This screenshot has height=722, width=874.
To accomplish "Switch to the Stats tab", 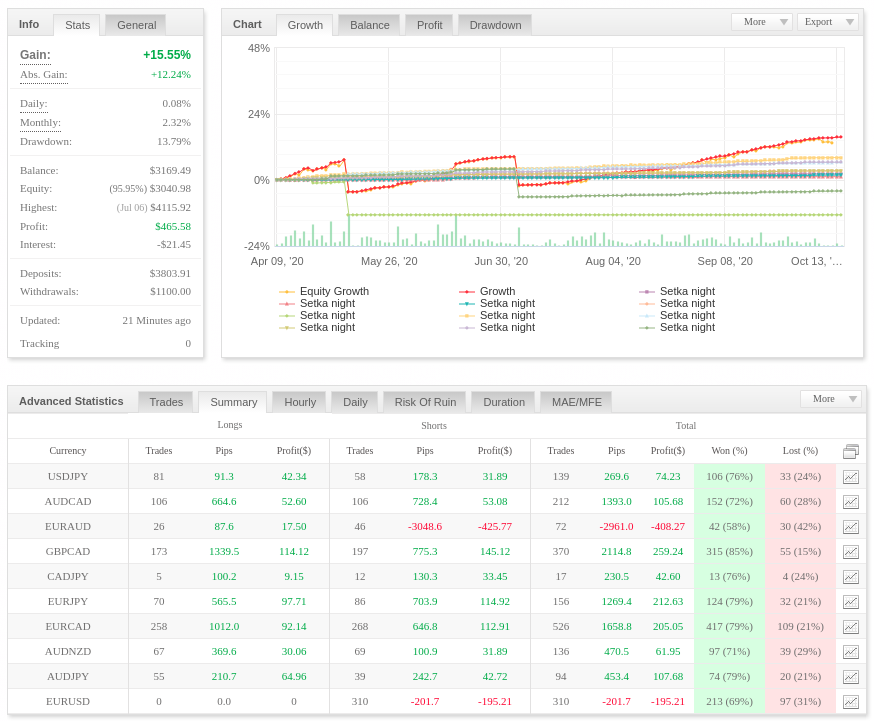I will click(77, 25).
